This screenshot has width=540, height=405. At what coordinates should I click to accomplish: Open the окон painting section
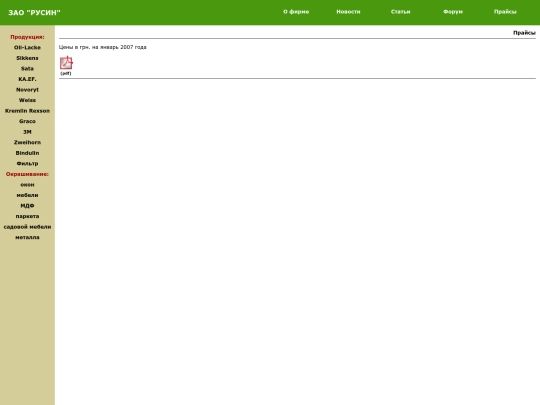point(27,185)
